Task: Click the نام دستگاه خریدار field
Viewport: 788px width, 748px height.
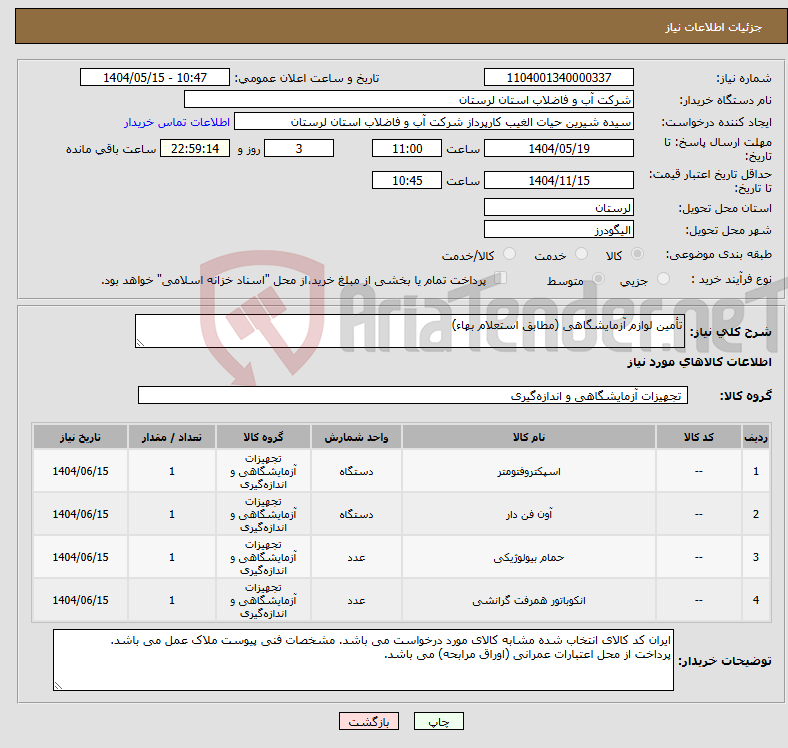Action: pyautogui.click(x=409, y=100)
